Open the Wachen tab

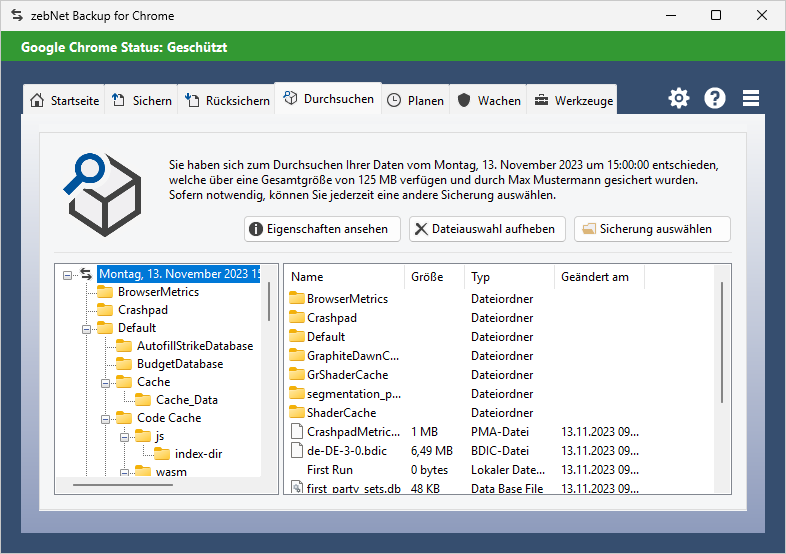pos(488,100)
